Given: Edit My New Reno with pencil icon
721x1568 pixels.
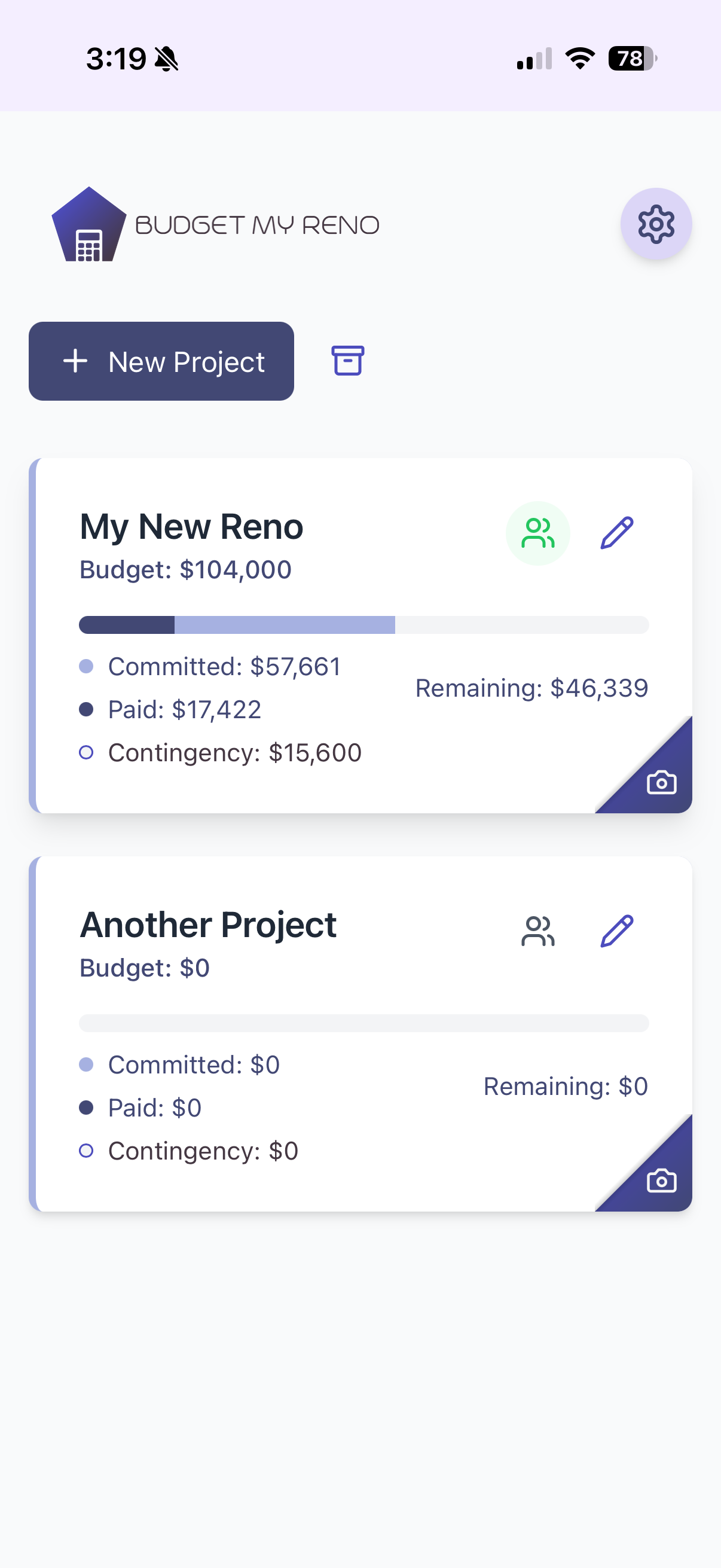Looking at the screenshot, I should pos(617,533).
